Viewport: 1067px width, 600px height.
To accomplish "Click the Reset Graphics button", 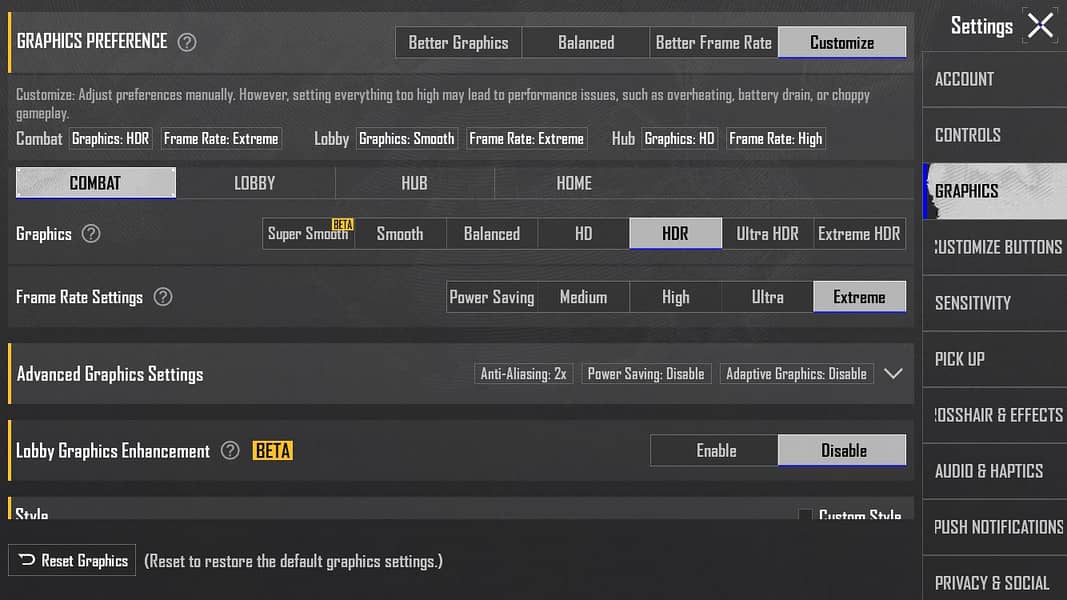I will pyautogui.click(x=72, y=560).
